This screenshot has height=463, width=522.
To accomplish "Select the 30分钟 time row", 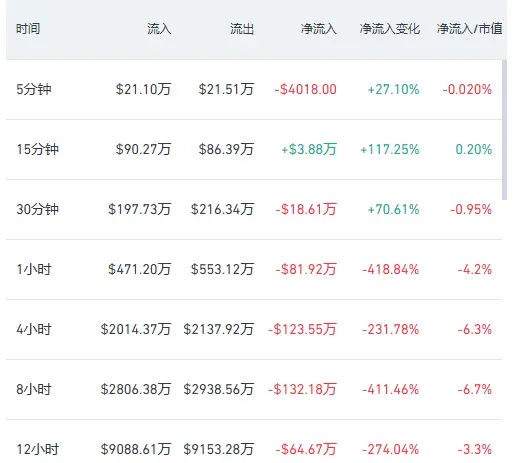I will pos(254,209).
